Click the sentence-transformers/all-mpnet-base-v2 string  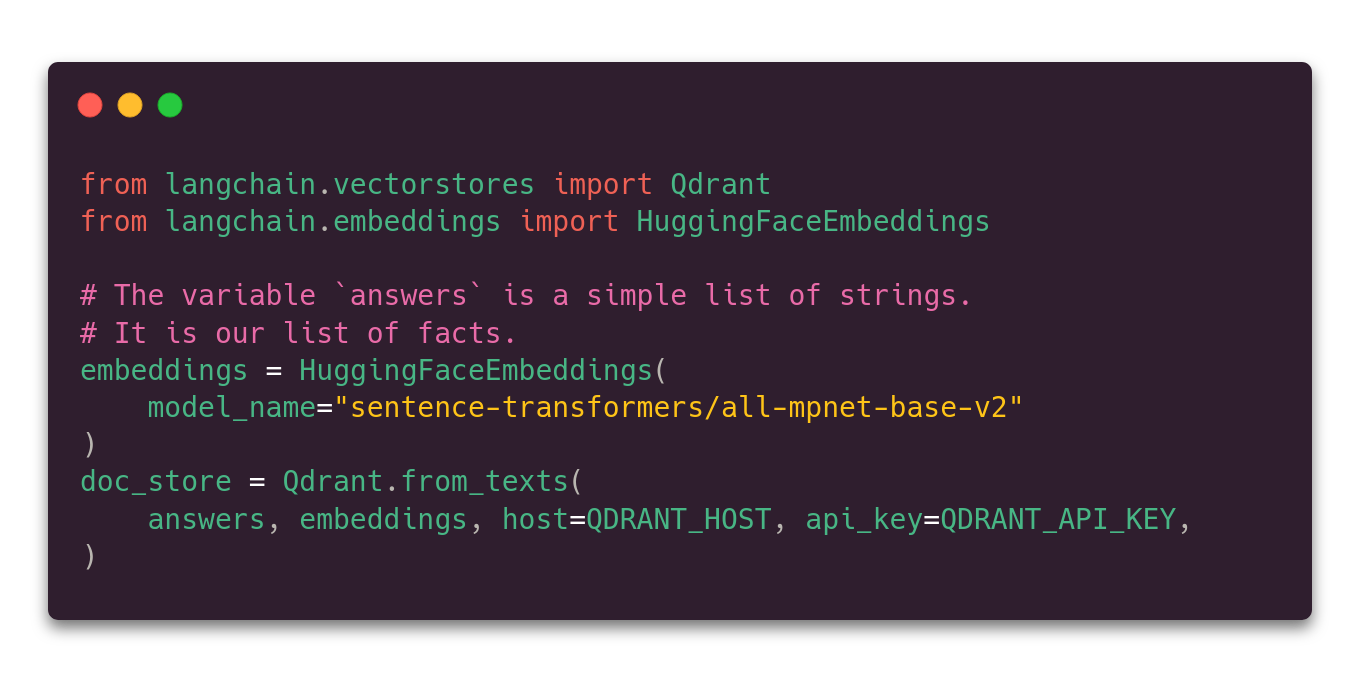point(679,408)
